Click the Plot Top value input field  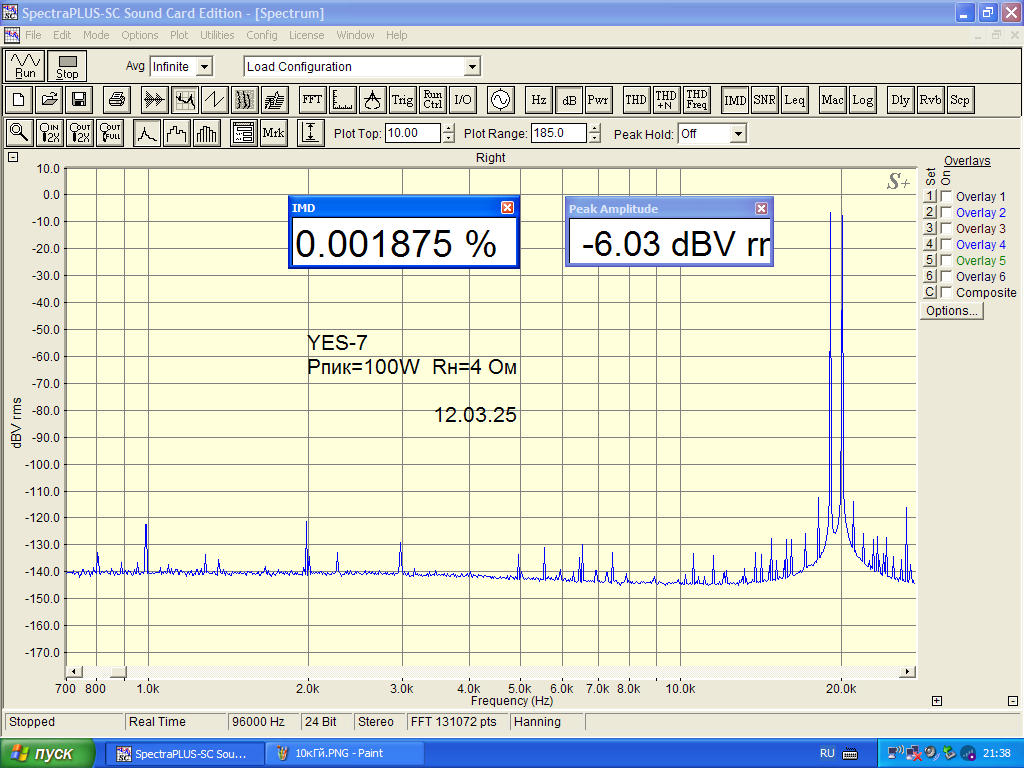pos(413,134)
